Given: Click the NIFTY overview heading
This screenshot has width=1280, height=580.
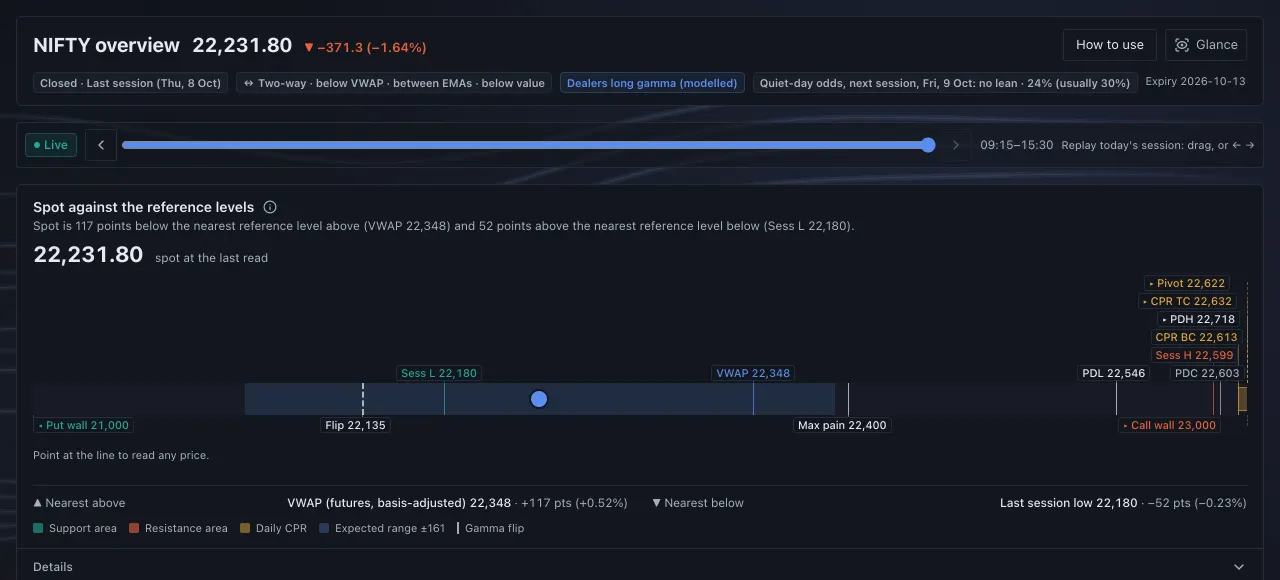Looking at the screenshot, I should pos(107,45).
